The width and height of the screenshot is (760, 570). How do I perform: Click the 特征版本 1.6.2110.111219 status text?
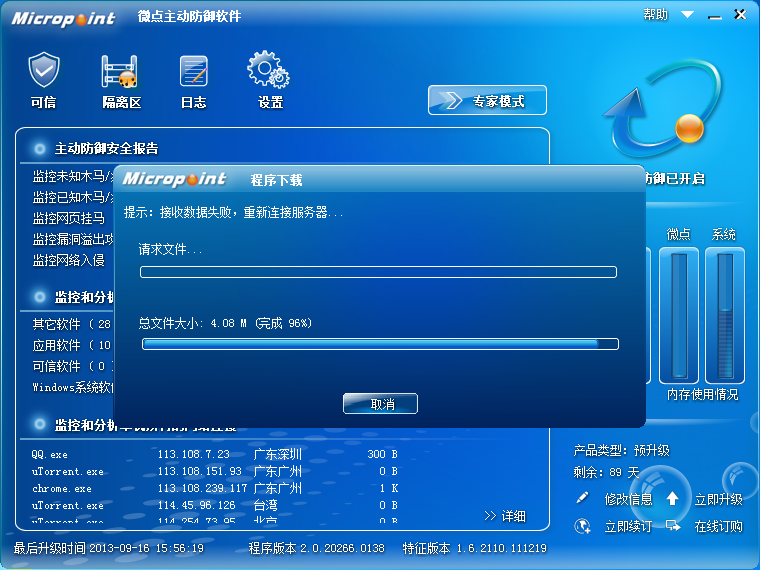[x=475, y=548]
